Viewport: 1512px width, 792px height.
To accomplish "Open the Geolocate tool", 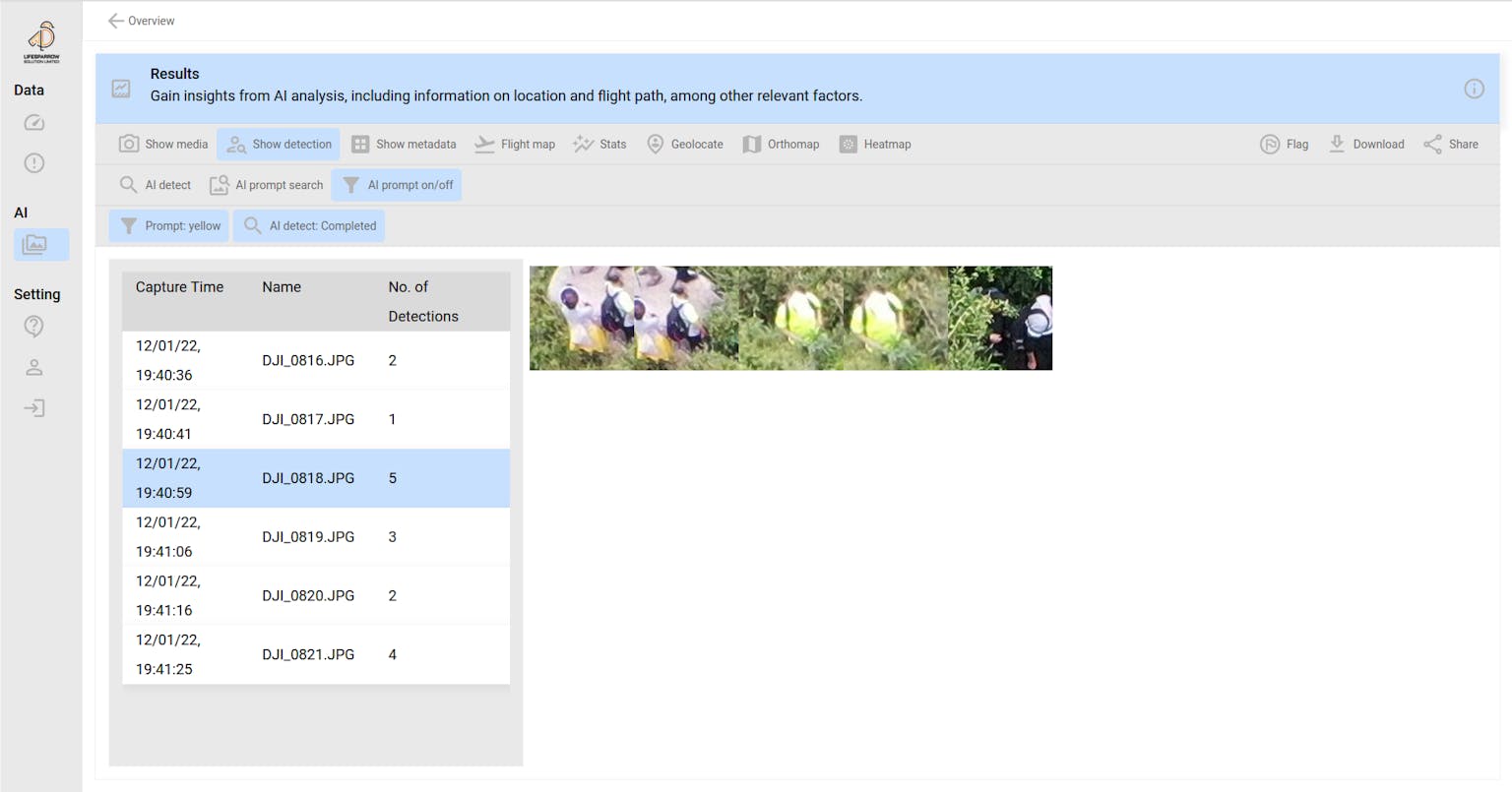I will 685,144.
